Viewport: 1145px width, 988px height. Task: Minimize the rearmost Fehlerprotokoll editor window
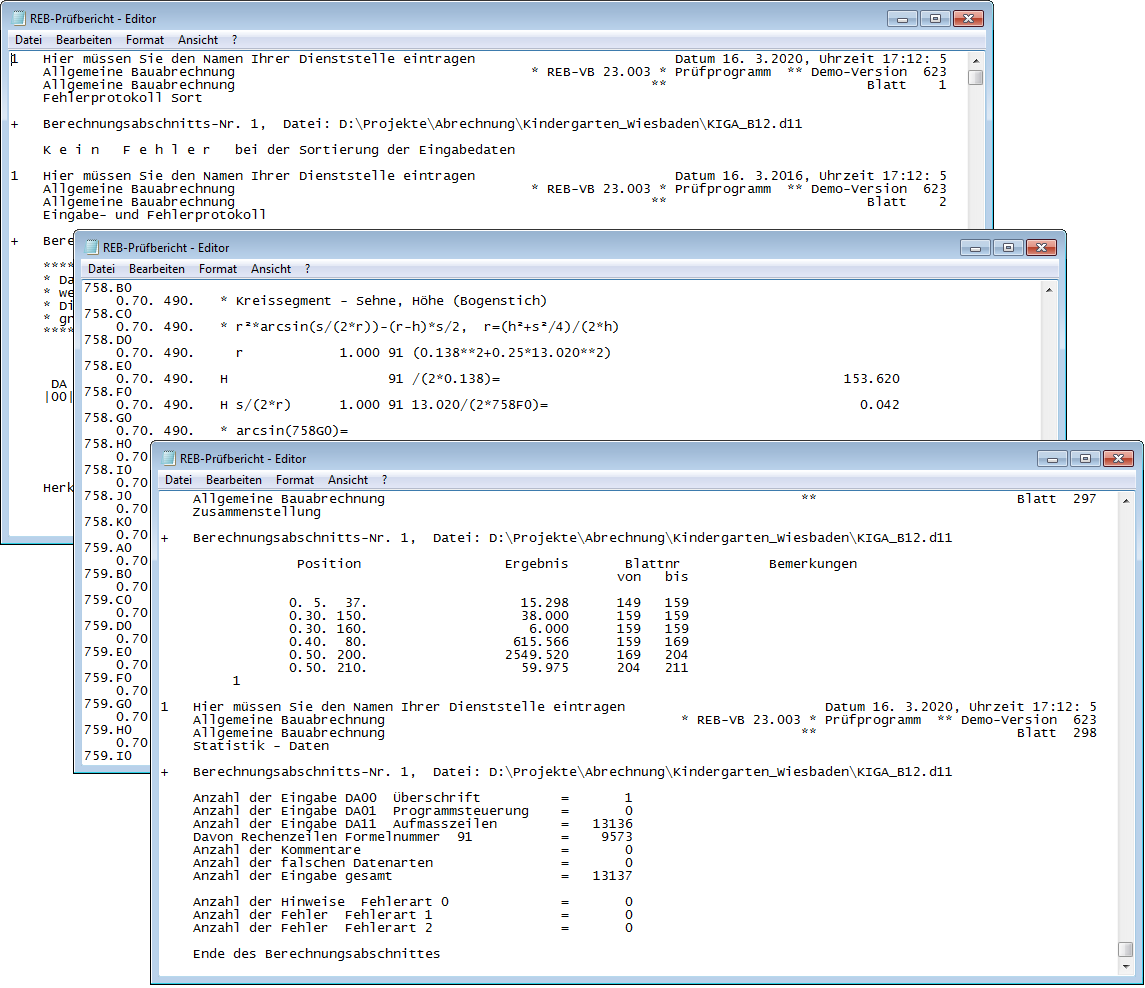pyautogui.click(x=902, y=19)
